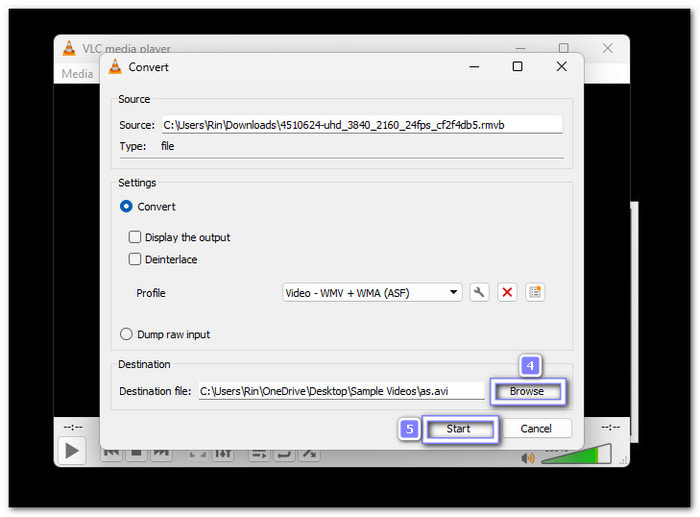This screenshot has height=517, width=700.
Task: Maximize the VLC media player window
Action: 564,48
